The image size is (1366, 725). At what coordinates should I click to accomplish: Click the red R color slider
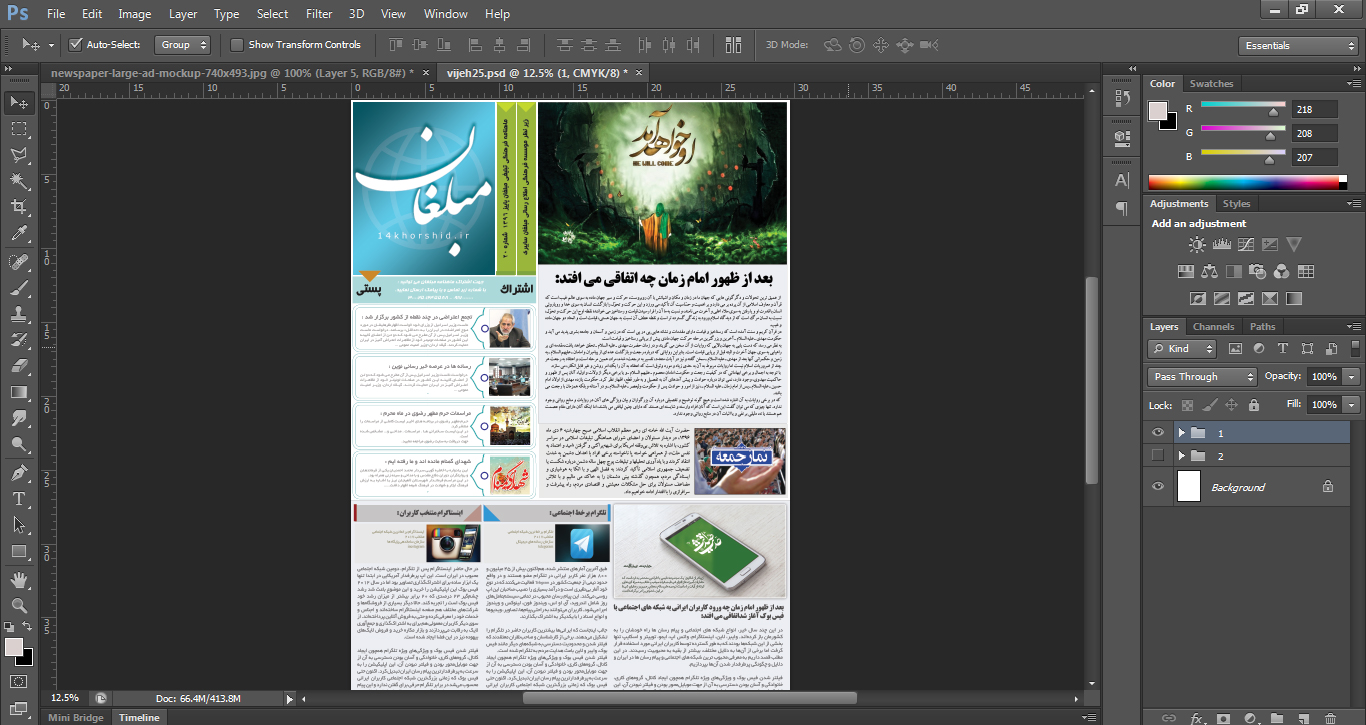coord(1243,104)
